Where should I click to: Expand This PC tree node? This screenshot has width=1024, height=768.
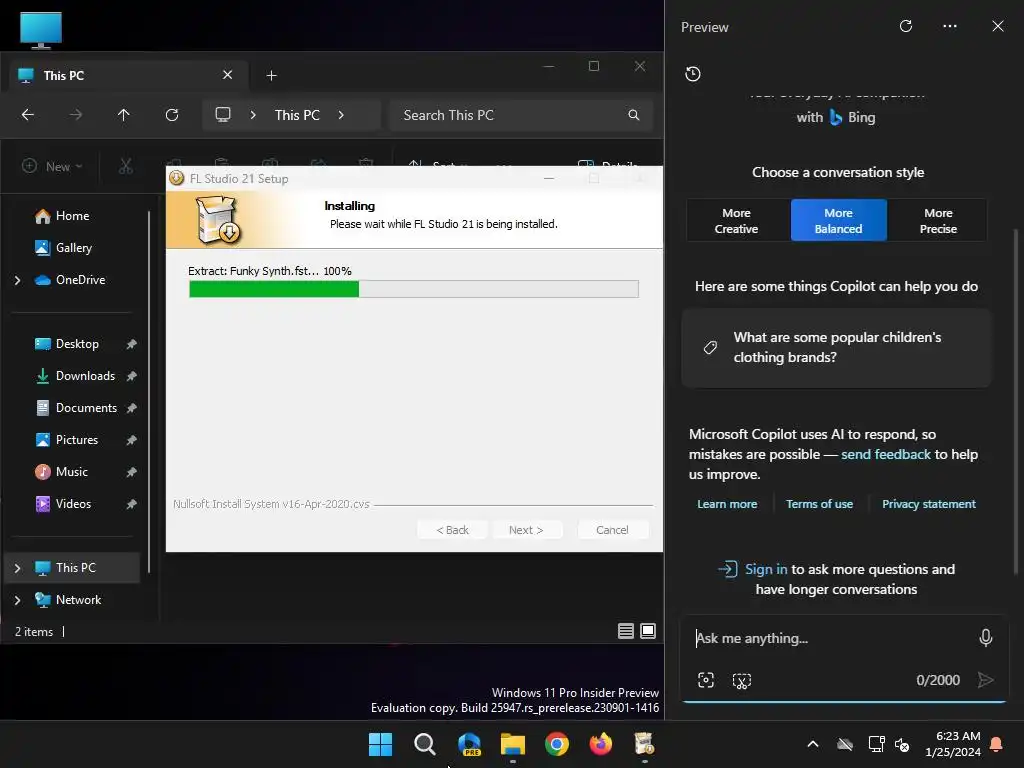click(18, 568)
